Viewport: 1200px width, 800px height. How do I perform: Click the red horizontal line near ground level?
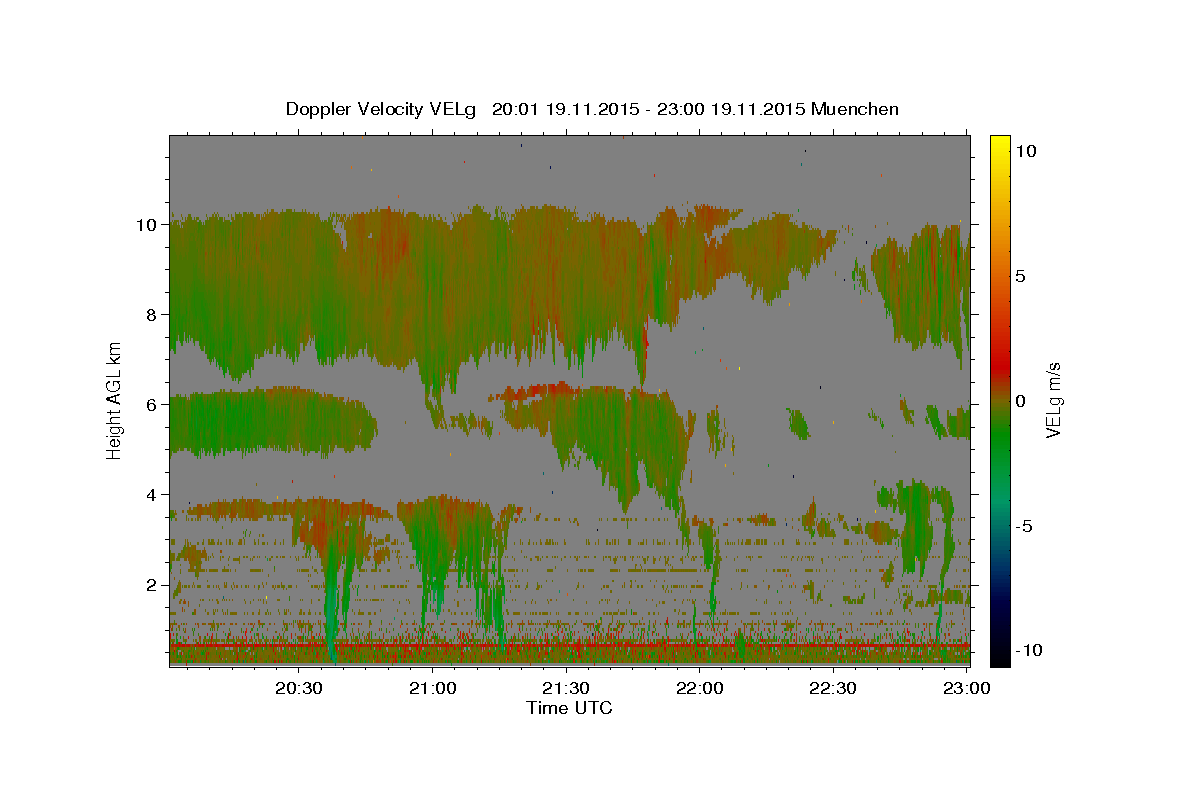coord(570,646)
